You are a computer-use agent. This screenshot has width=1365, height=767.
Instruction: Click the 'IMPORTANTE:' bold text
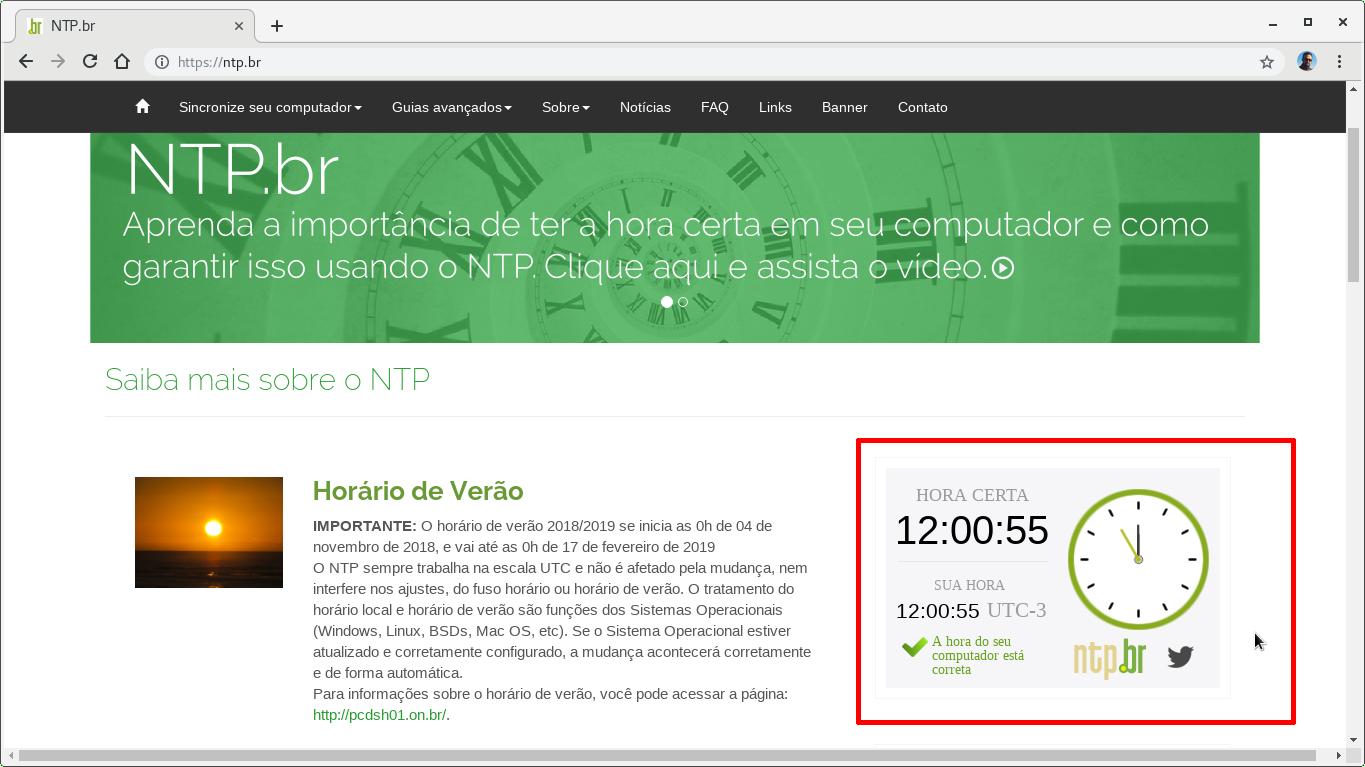tap(365, 526)
